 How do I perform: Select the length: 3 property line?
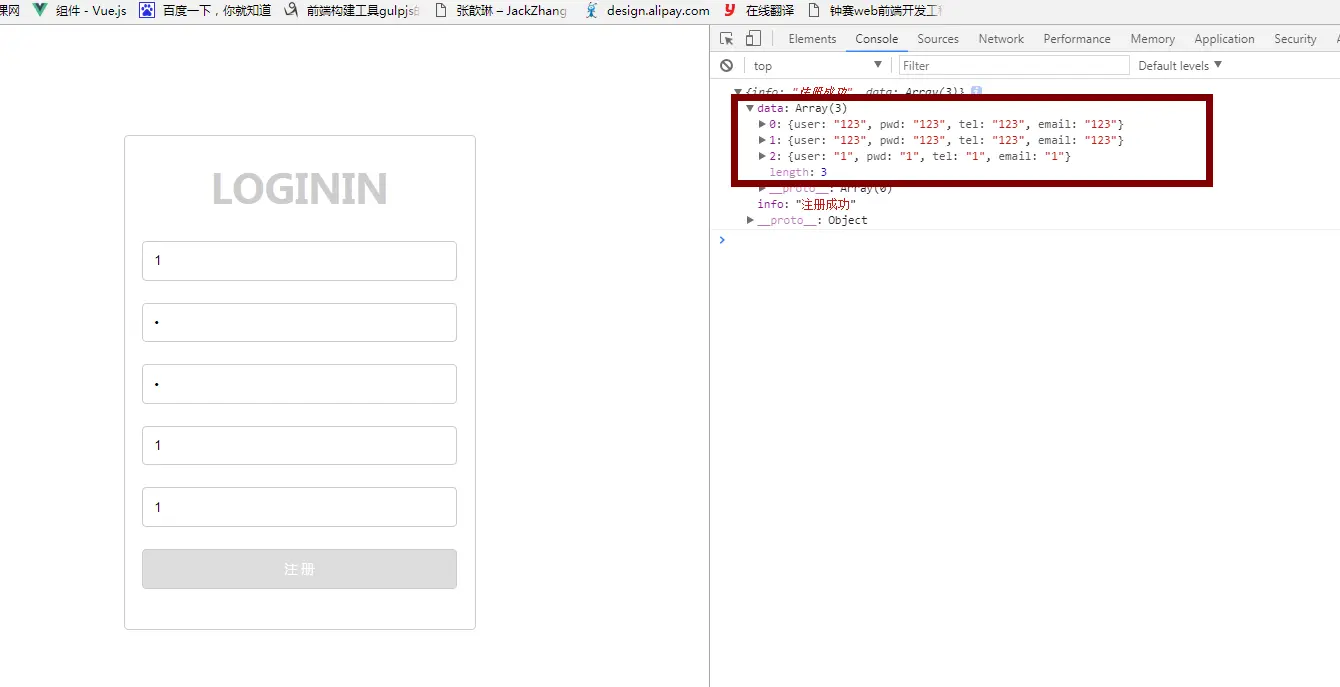click(797, 172)
